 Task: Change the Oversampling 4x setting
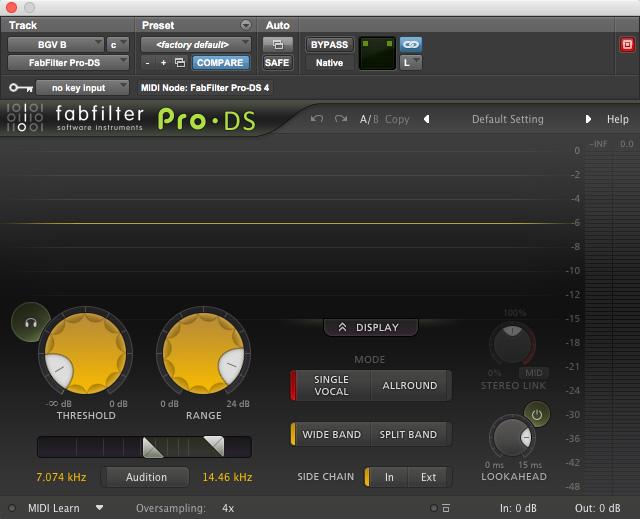228,508
